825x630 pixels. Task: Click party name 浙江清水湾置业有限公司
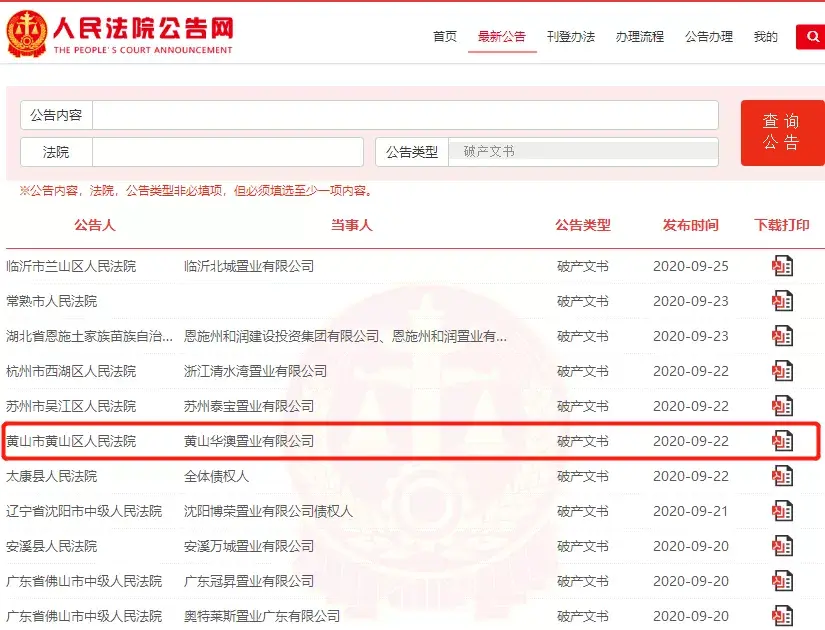click(x=255, y=371)
